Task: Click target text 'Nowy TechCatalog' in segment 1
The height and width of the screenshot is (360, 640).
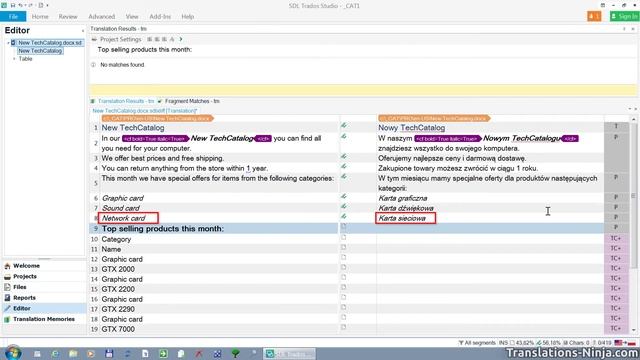Action: 411,128
